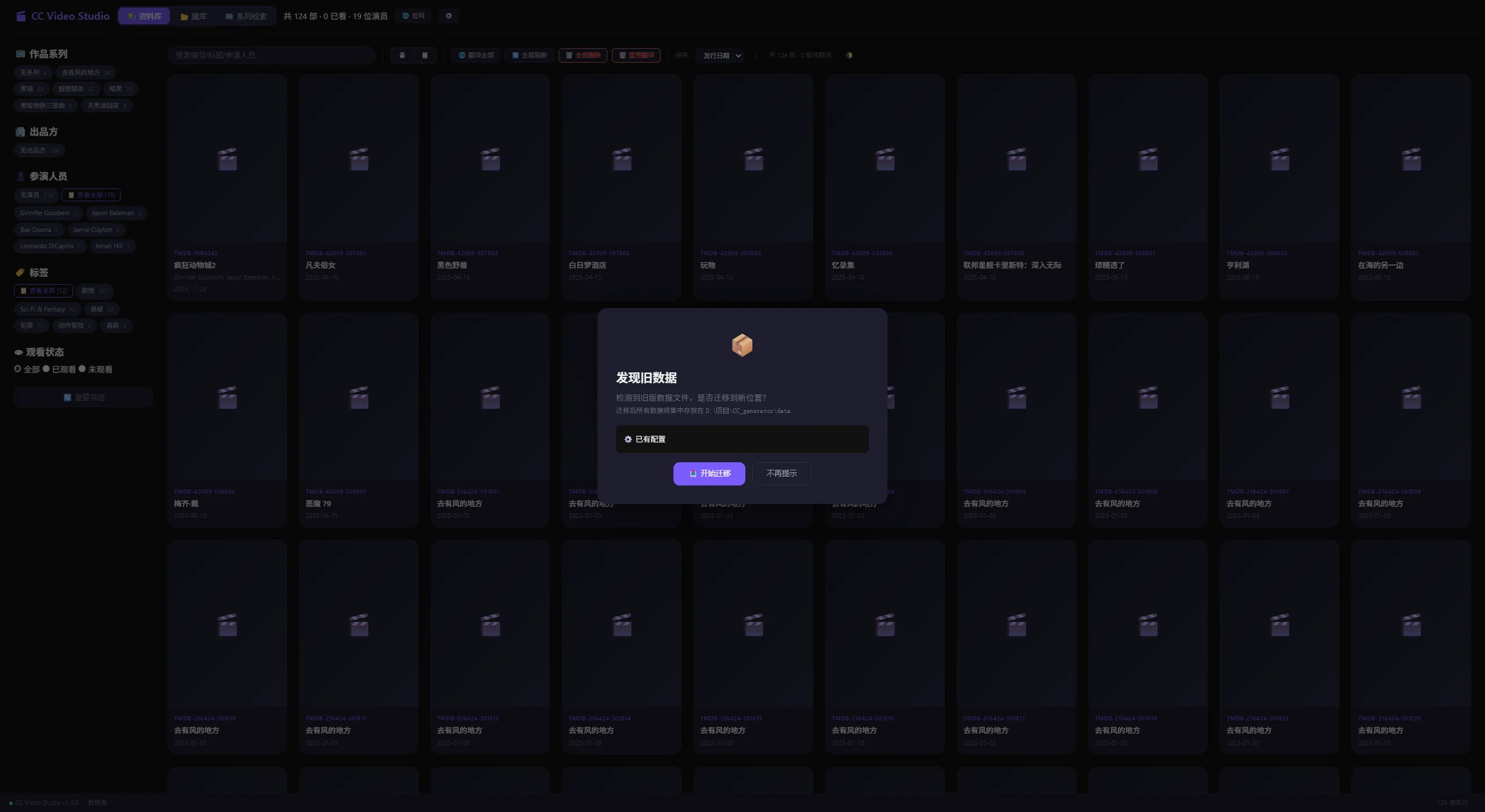Screen dimensions: 1485x812
Task: Open the 发行日期 sort dropdown
Action: (720, 55)
